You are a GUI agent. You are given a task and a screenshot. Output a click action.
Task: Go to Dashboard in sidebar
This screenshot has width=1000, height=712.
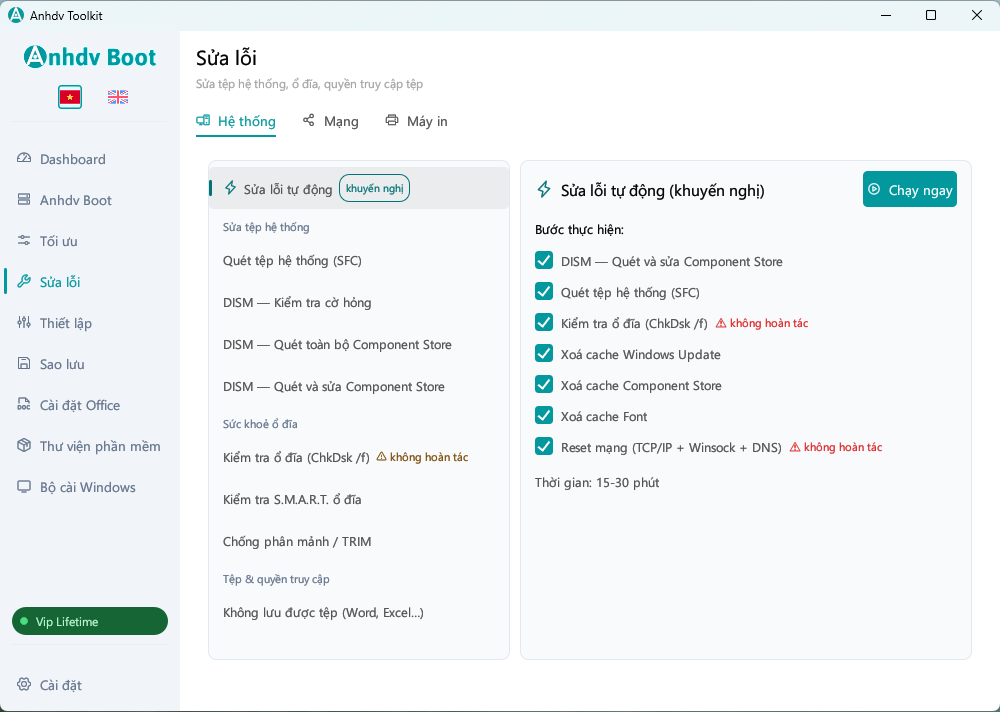(x=89, y=159)
